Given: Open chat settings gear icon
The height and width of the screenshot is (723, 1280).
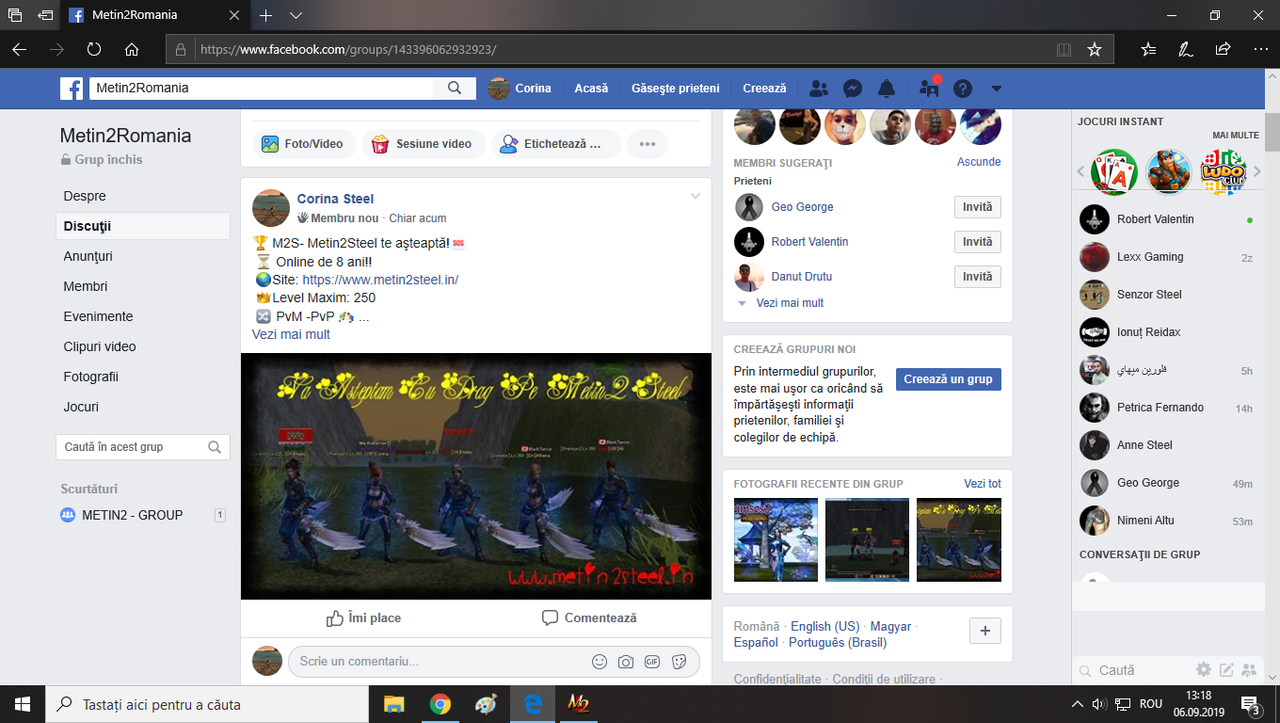Looking at the screenshot, I should click(x=1204, y=669).
